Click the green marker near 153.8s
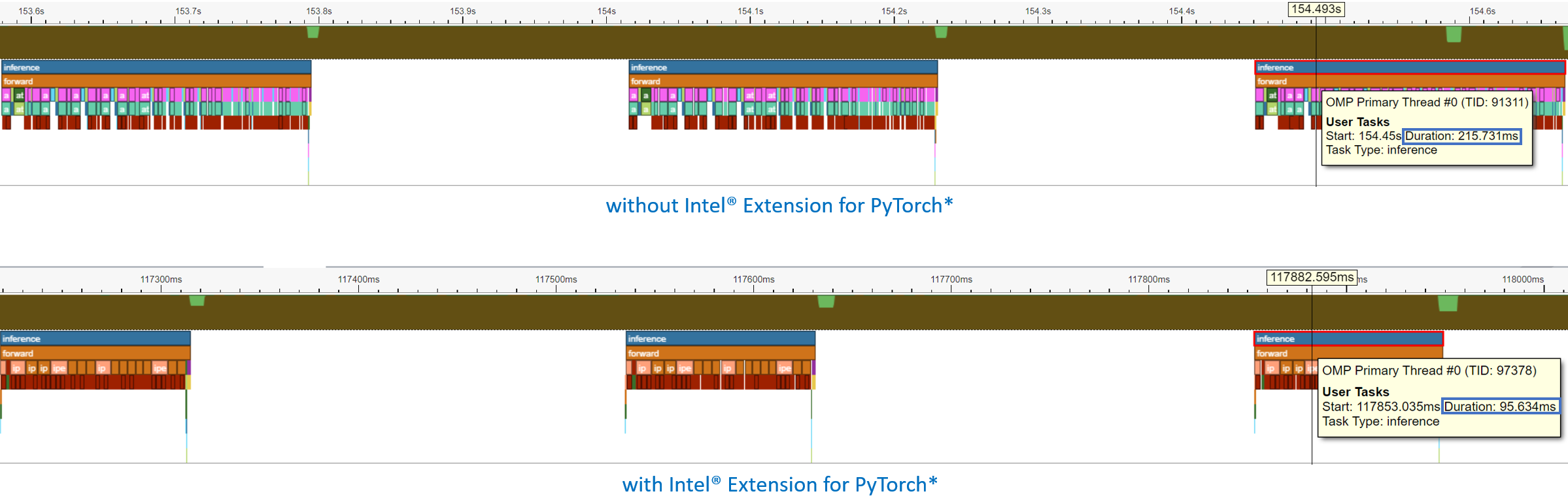This screenshot has width=1568, height=500. [313, 32]
